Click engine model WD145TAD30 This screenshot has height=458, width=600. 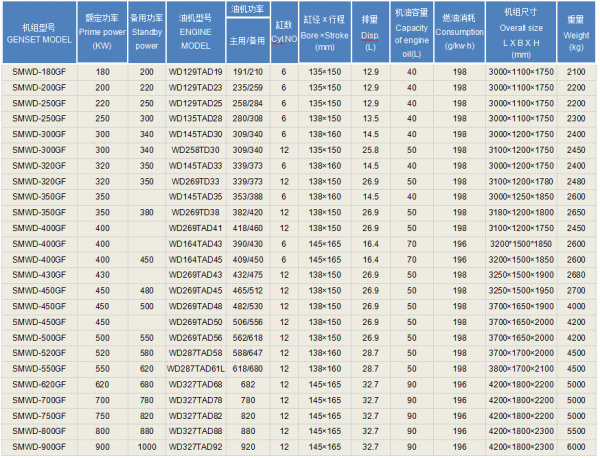(x=196, y=134)
